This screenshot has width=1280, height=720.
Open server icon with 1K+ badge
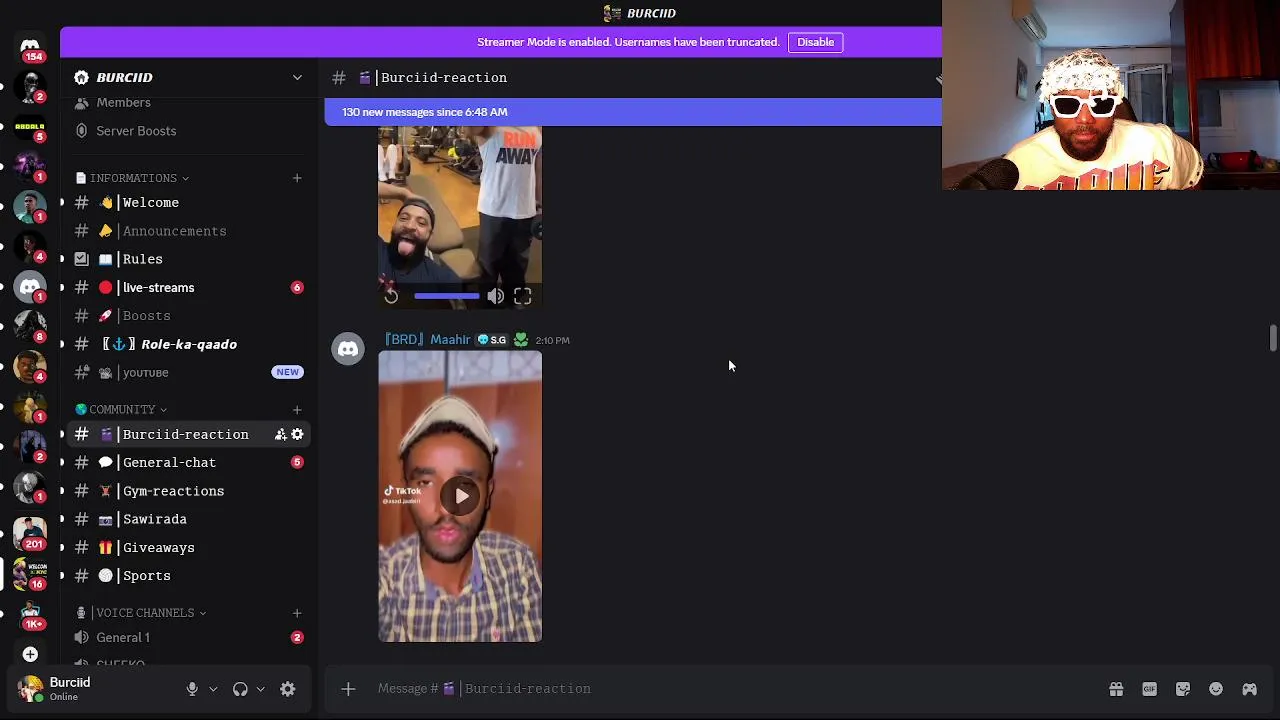[x=30, y=612]
